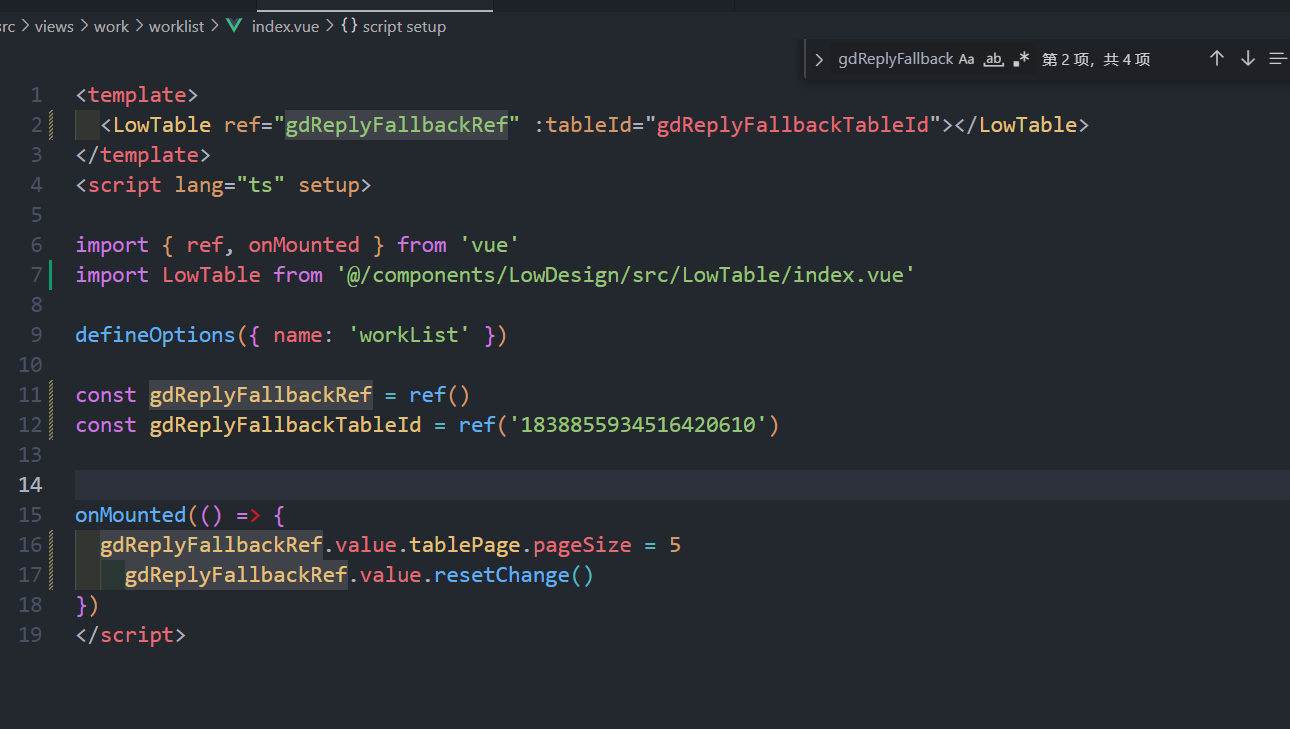Click 'gdReplyFallbackRef' on line 17
This screenshot has width=1290, height=729.
[236, 575]
